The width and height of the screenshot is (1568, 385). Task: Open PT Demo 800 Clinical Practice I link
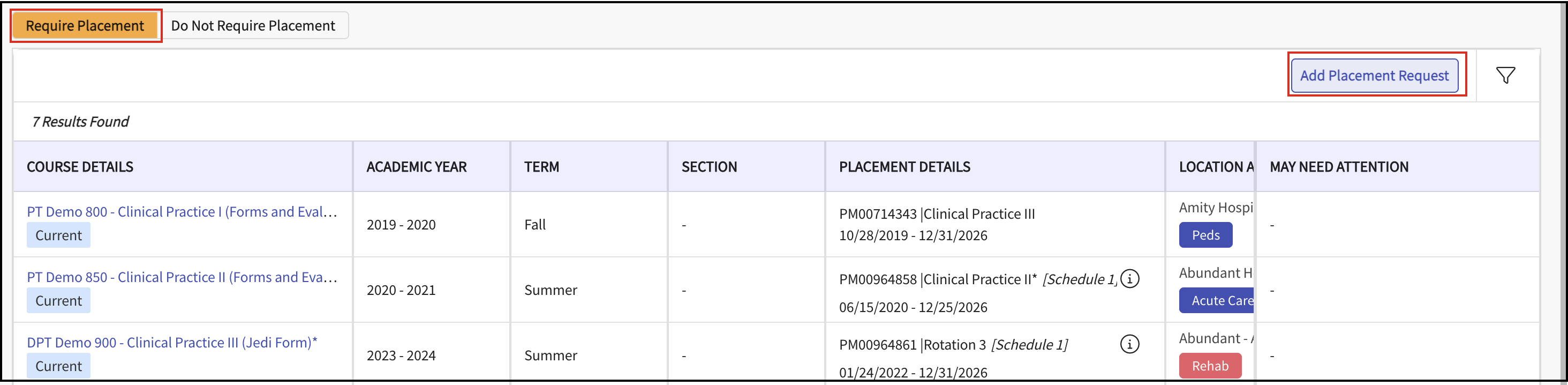click(182, 212)
